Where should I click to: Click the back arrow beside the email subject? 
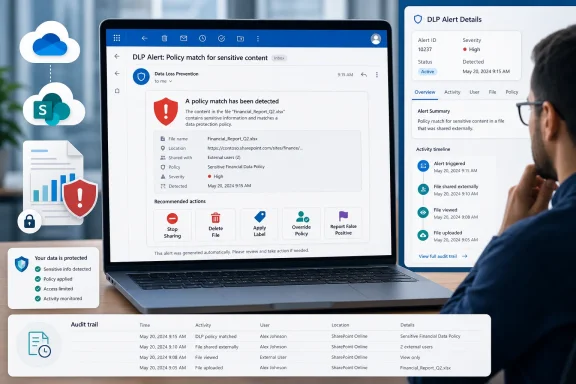(117, 56)
